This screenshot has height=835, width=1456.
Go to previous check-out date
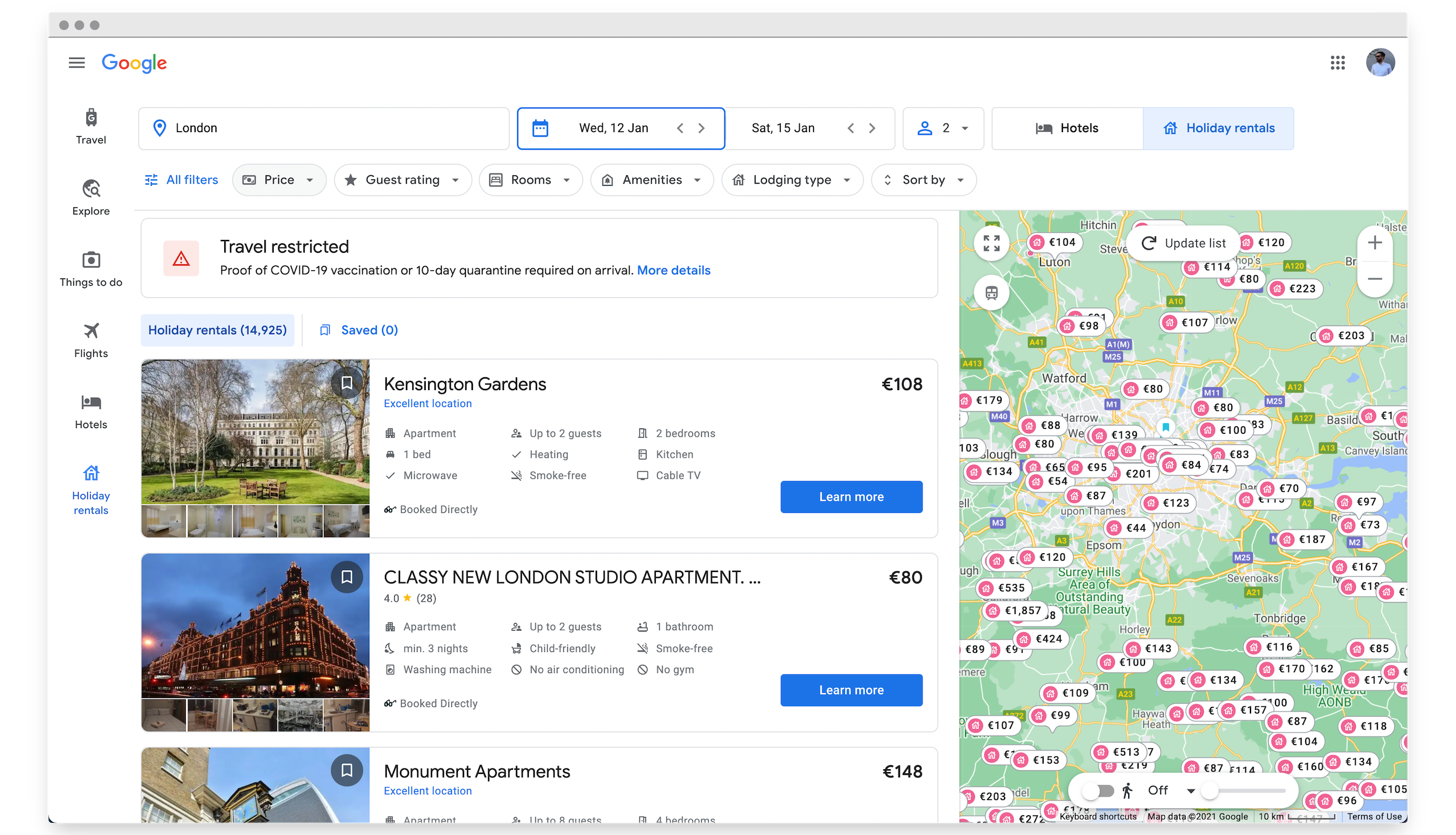(x=851, y=128)
